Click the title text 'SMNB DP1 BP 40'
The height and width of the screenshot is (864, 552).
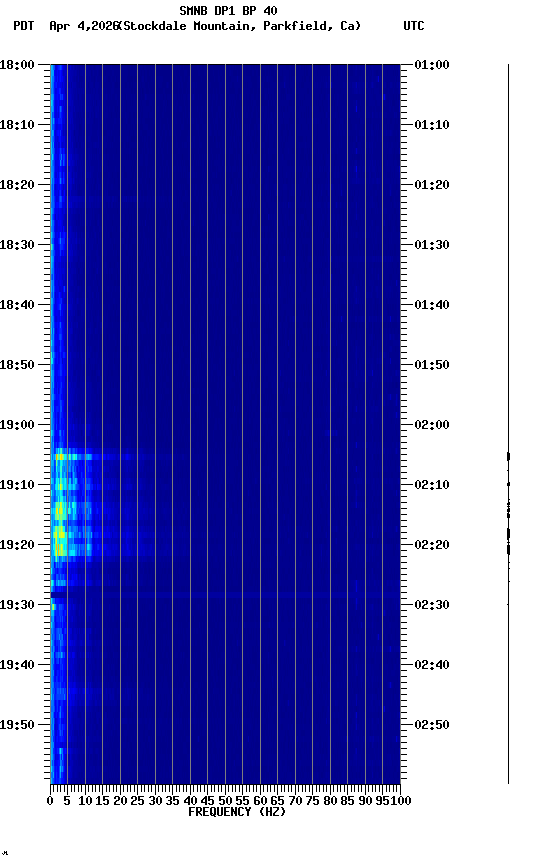point(228,10)
